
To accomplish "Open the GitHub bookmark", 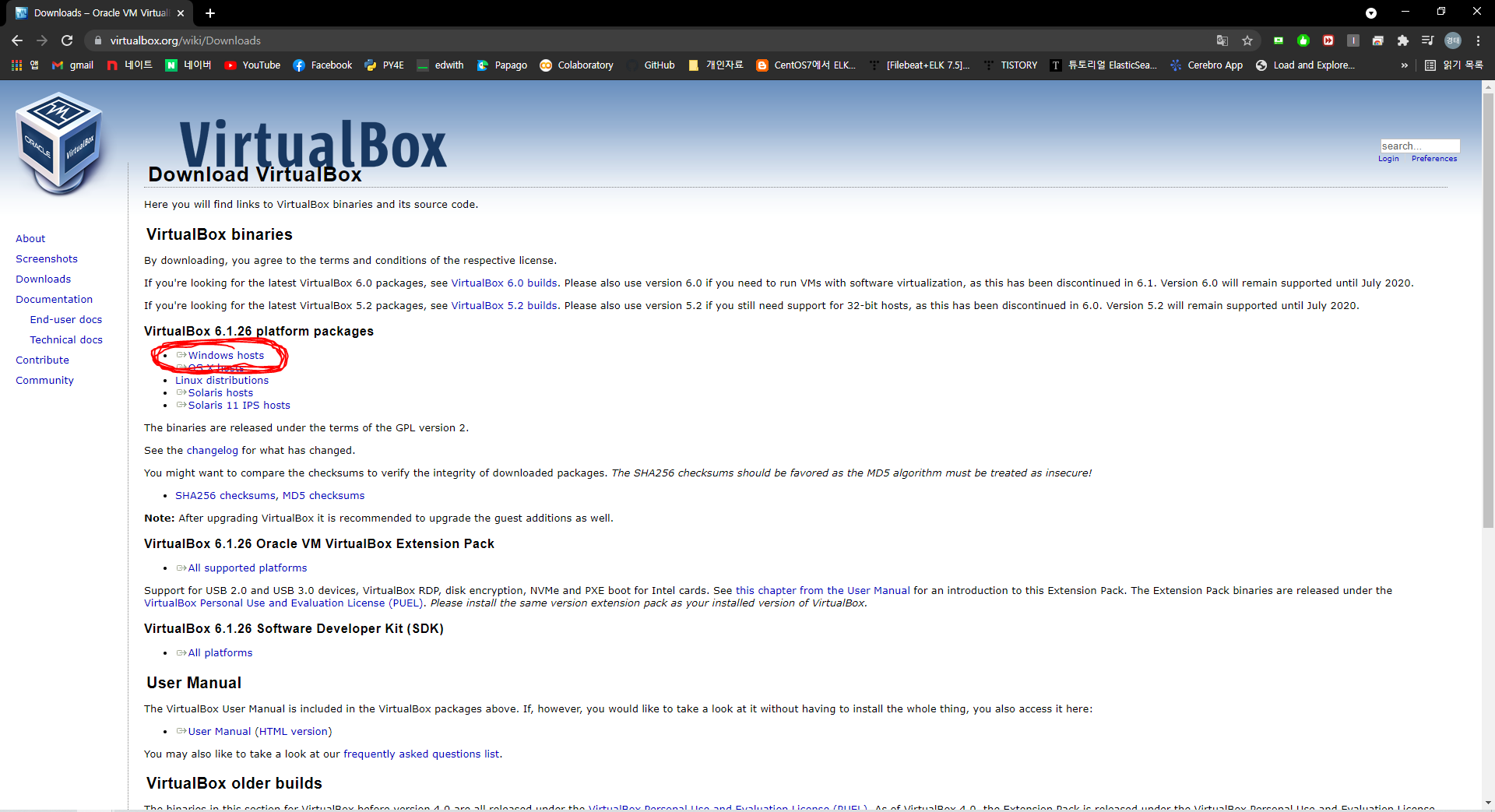I will 650,65.
